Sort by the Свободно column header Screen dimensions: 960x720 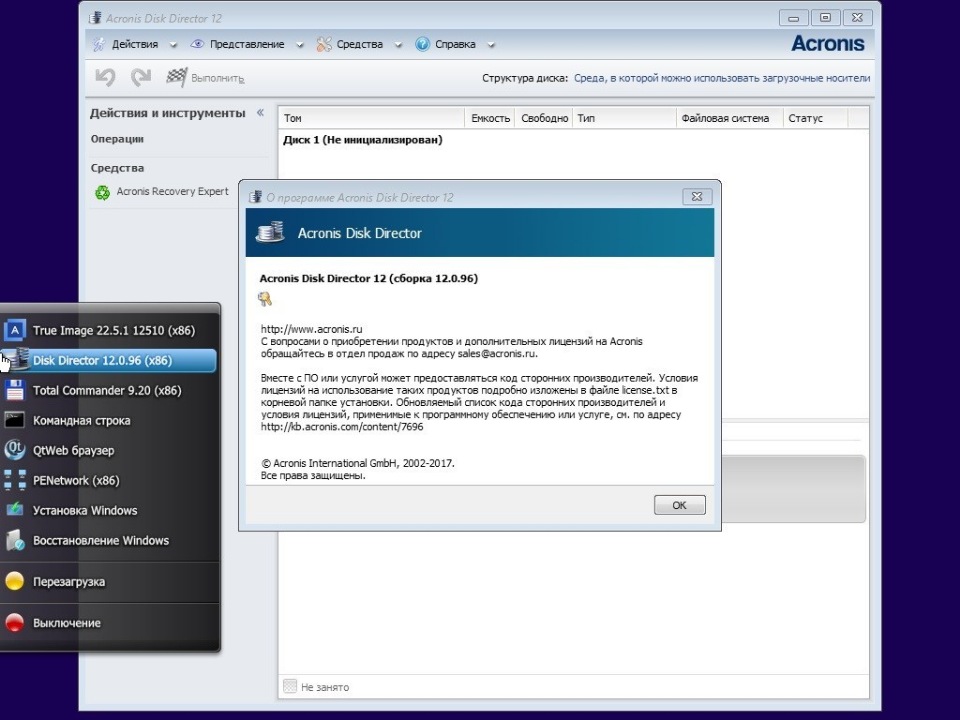coord(544,118)
